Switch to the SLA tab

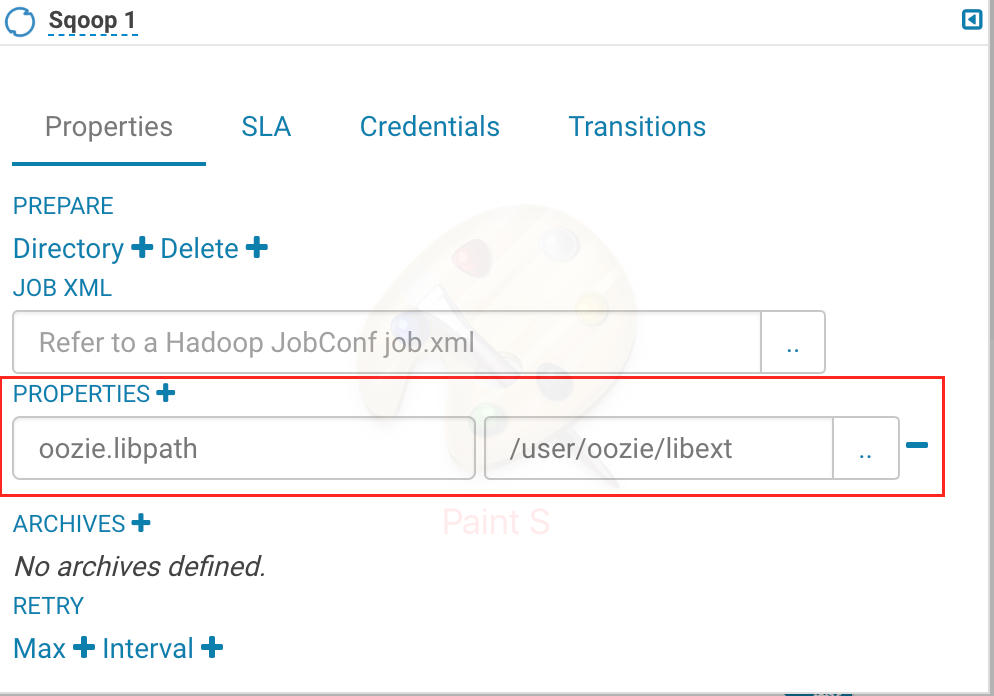pyautogui.click(x=266, y=127)
